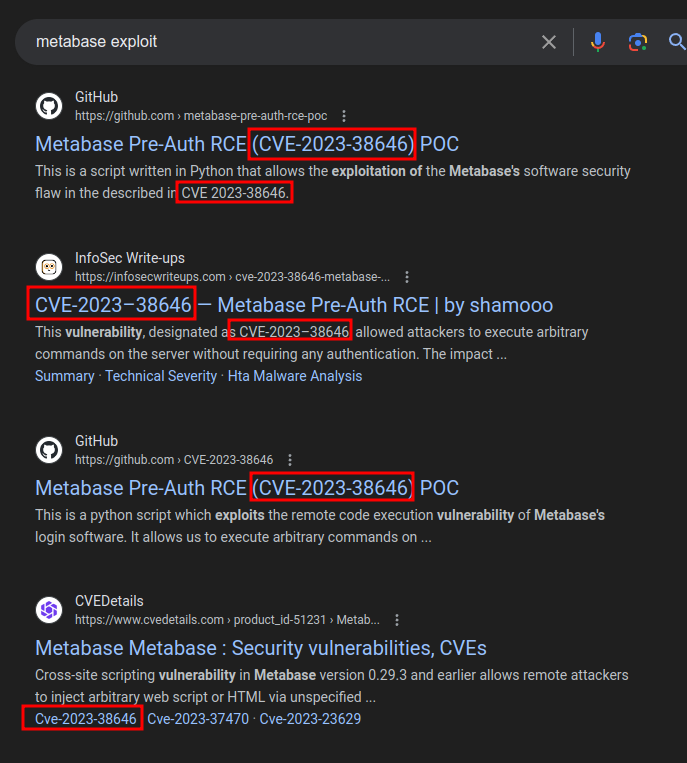Click the CVEDetails site favicon

pyautogui.click(x=49, y=610)
